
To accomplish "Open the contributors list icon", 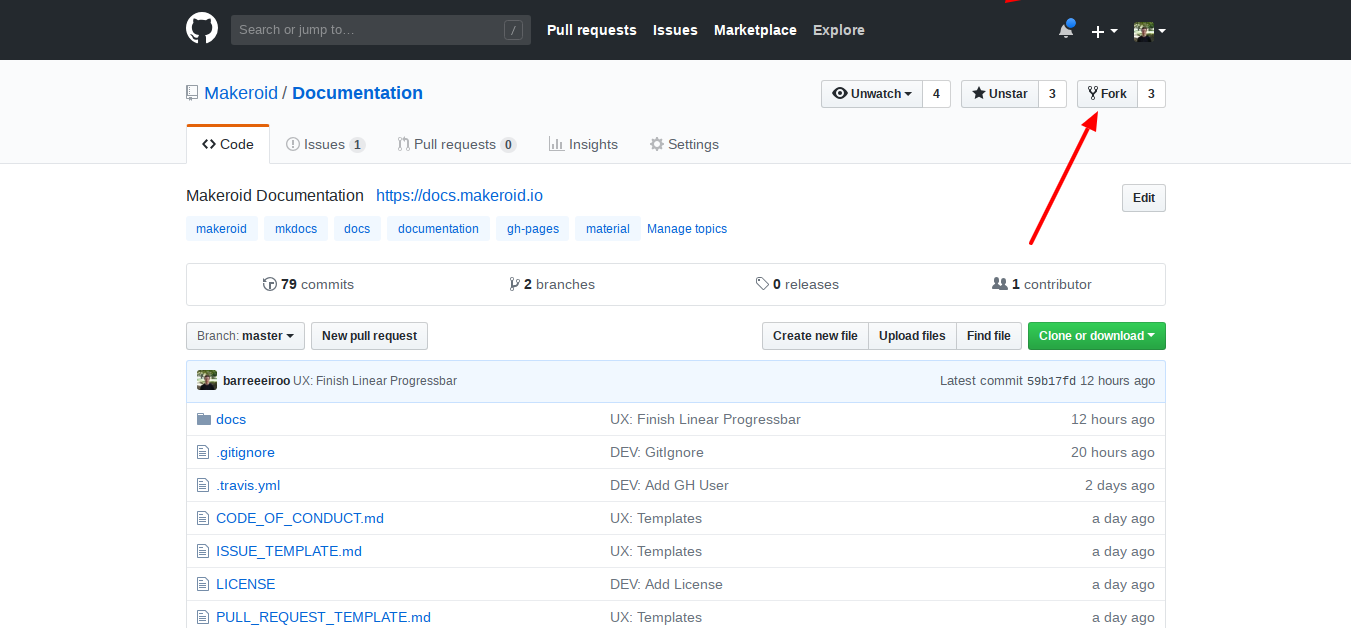I will (1001, 284).
